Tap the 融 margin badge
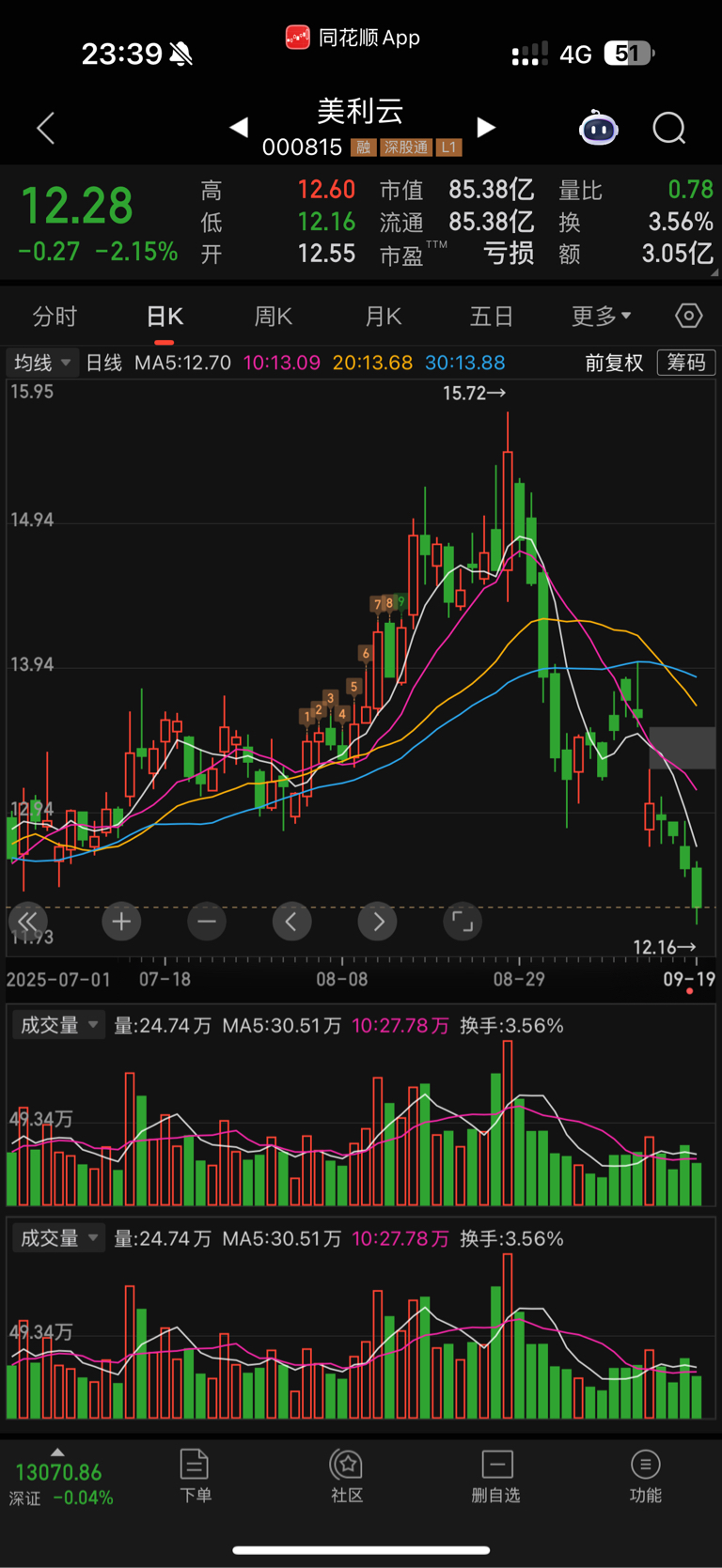The height and width of the screenshot is (1568, 722). (x=364, y=147)
